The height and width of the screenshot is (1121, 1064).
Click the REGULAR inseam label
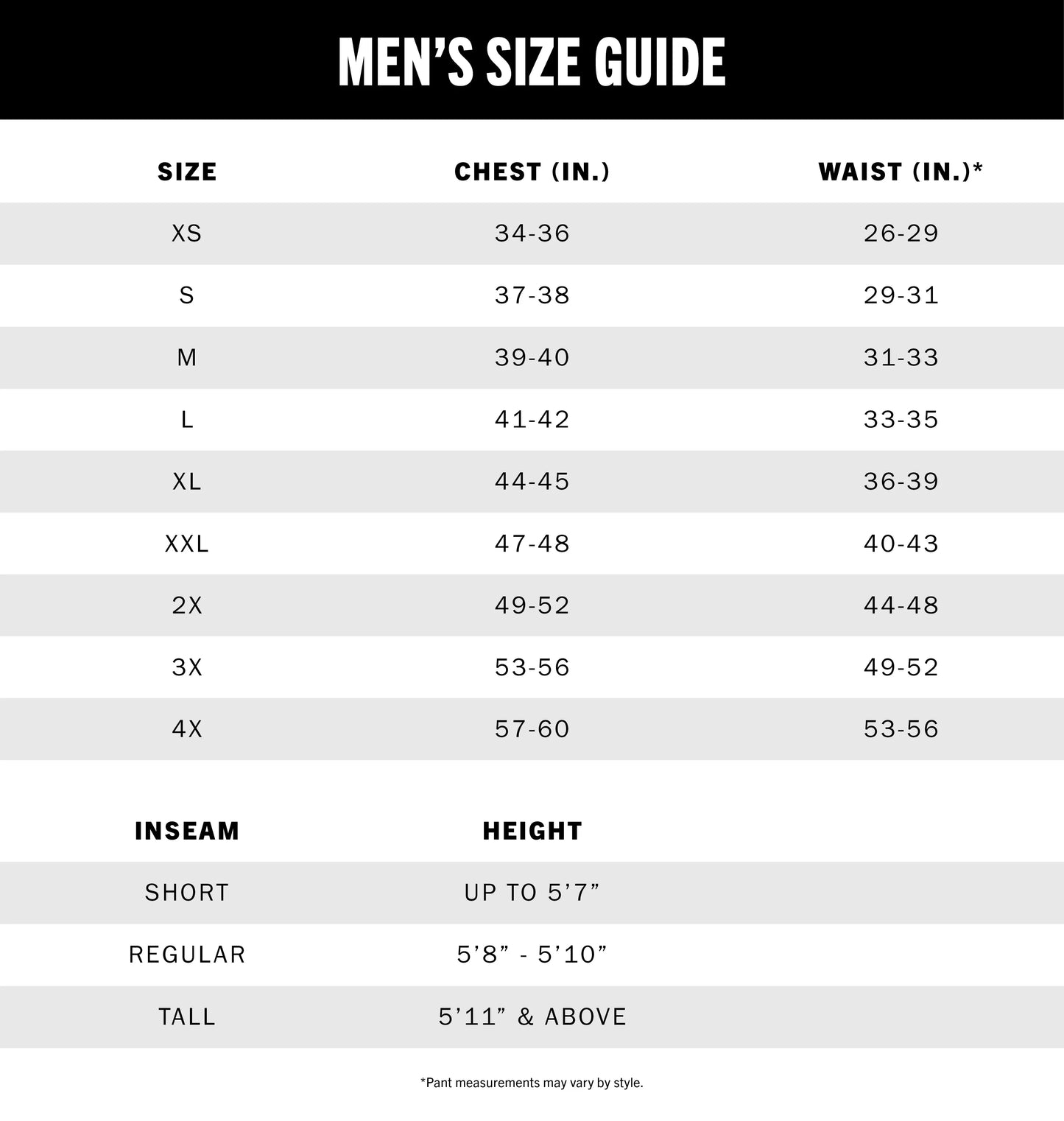(x=187, y=955)
